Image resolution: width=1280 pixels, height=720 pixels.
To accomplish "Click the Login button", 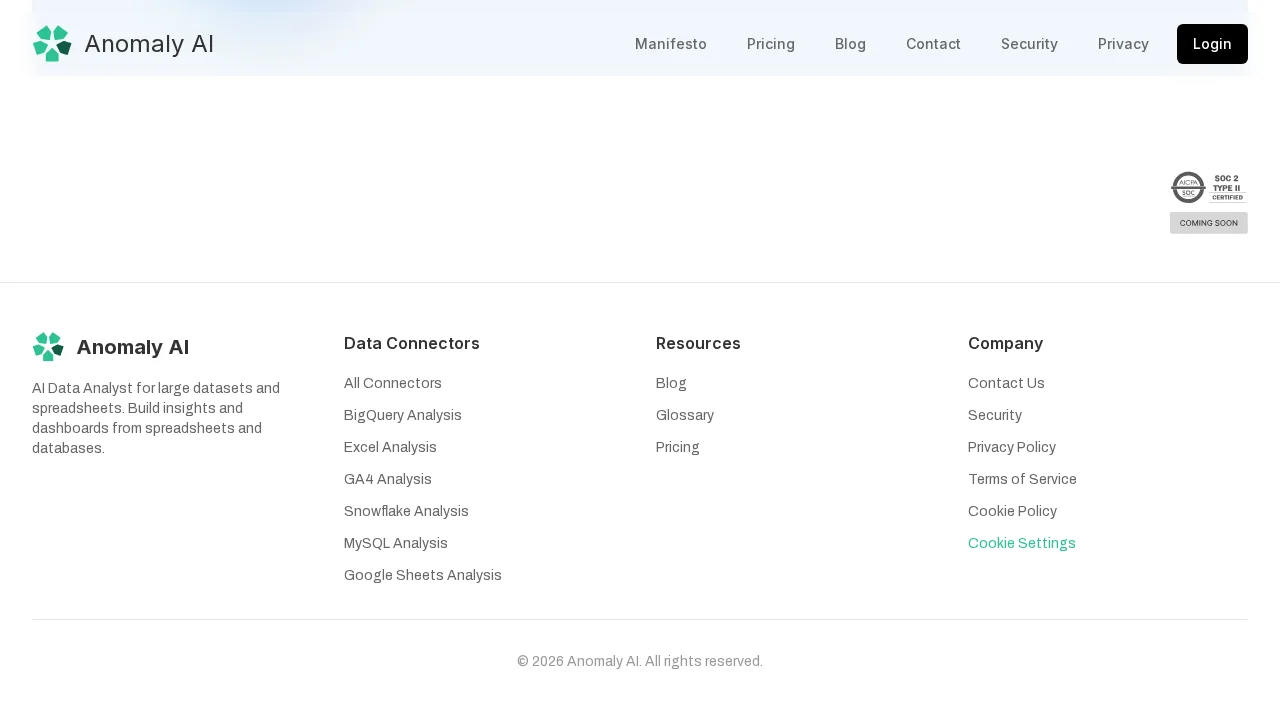I will (x=1211, y=44).
